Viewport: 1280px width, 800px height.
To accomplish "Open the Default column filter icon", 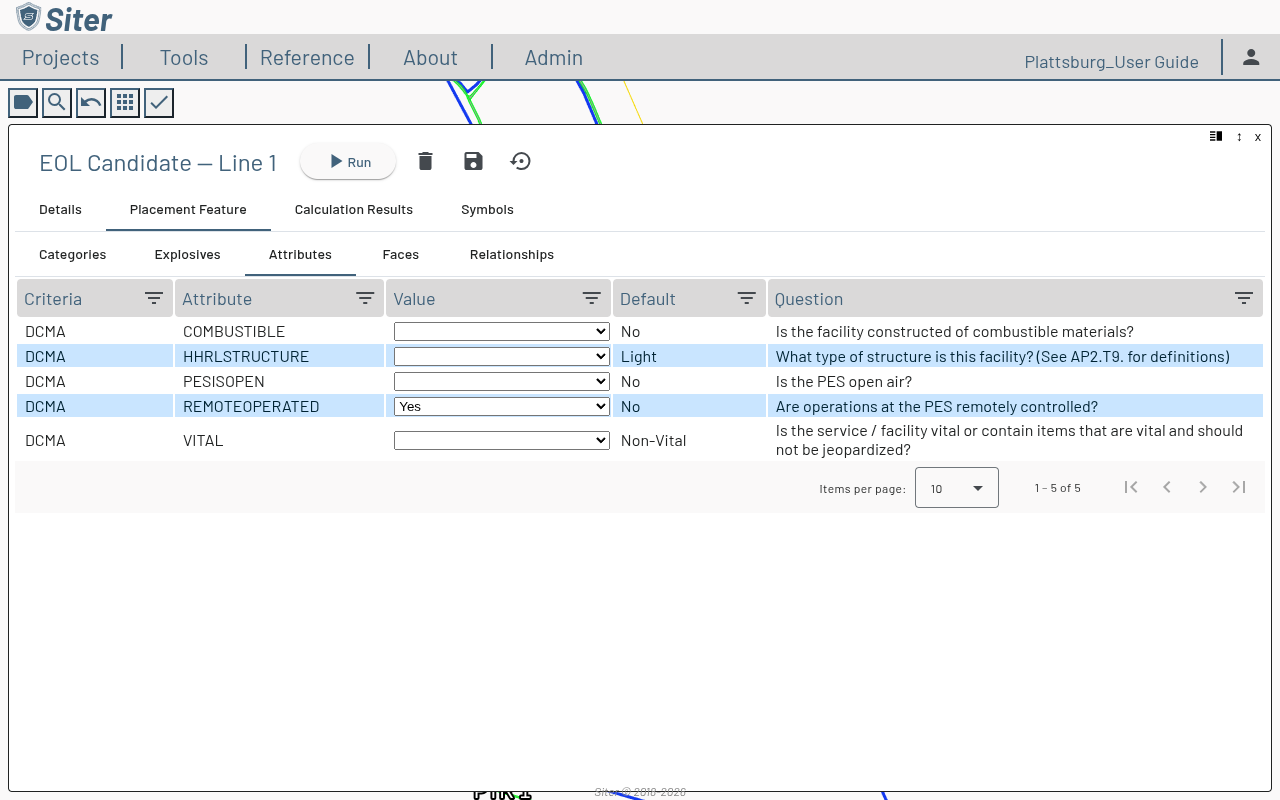I will click(x=746, y=298).
